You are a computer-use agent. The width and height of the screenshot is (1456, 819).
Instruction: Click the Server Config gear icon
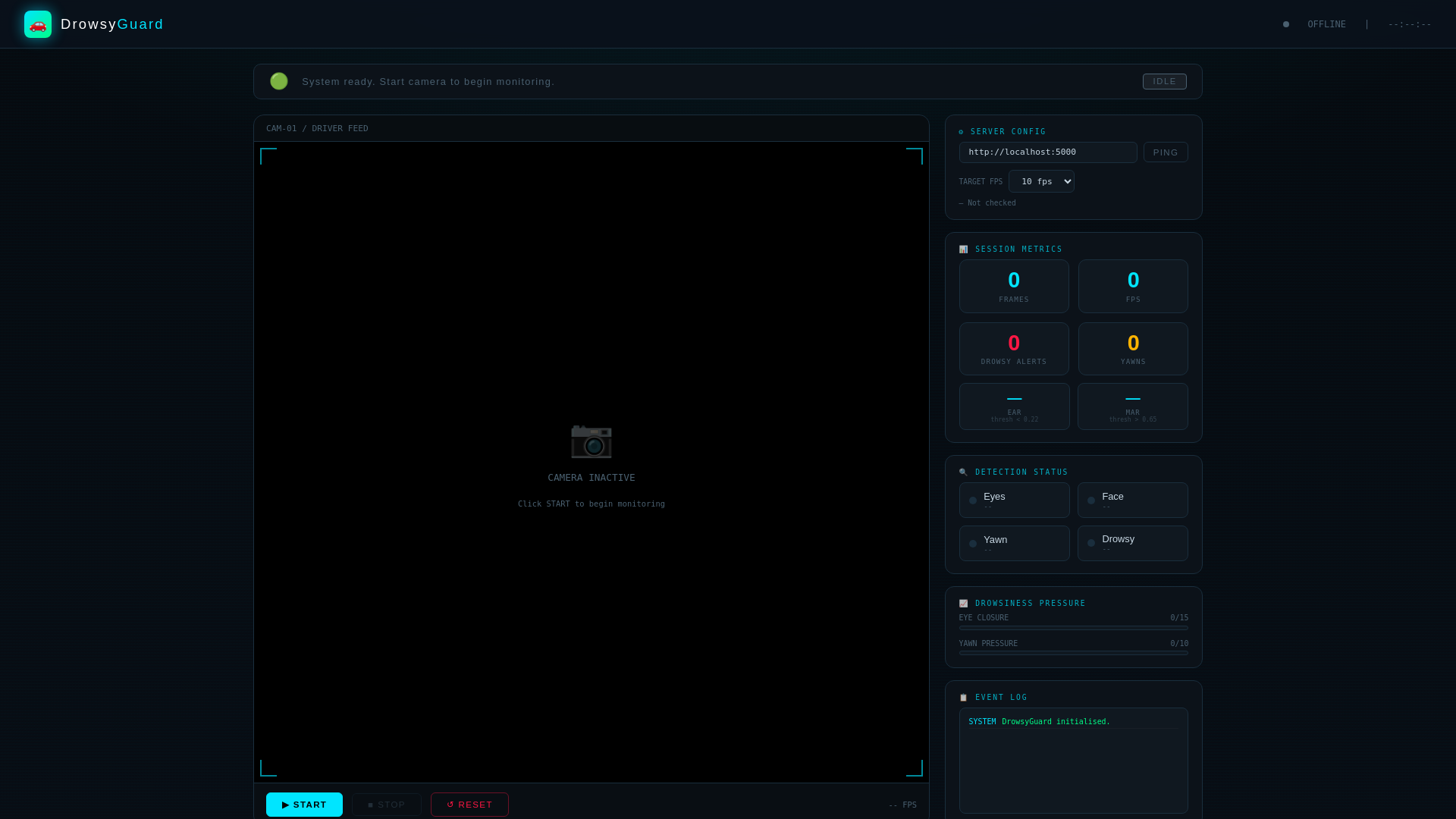[962, 132]
